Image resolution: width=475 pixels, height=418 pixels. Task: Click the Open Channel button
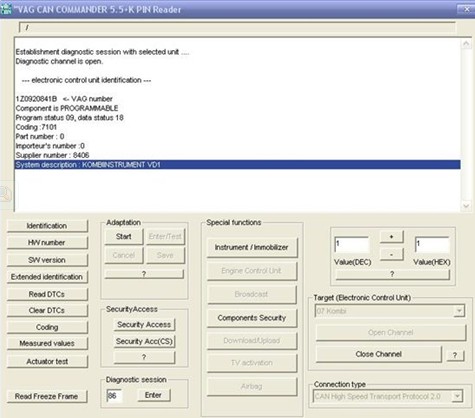(390, 333)
